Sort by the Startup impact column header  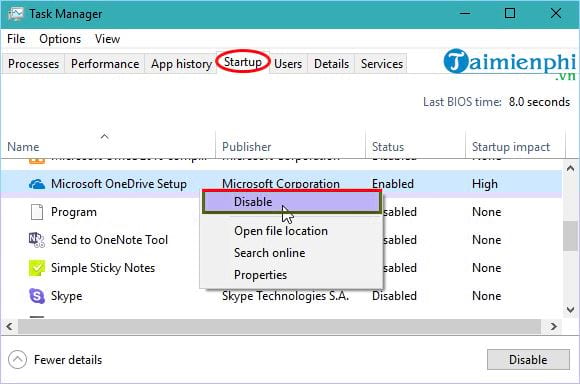coord(511,147)
